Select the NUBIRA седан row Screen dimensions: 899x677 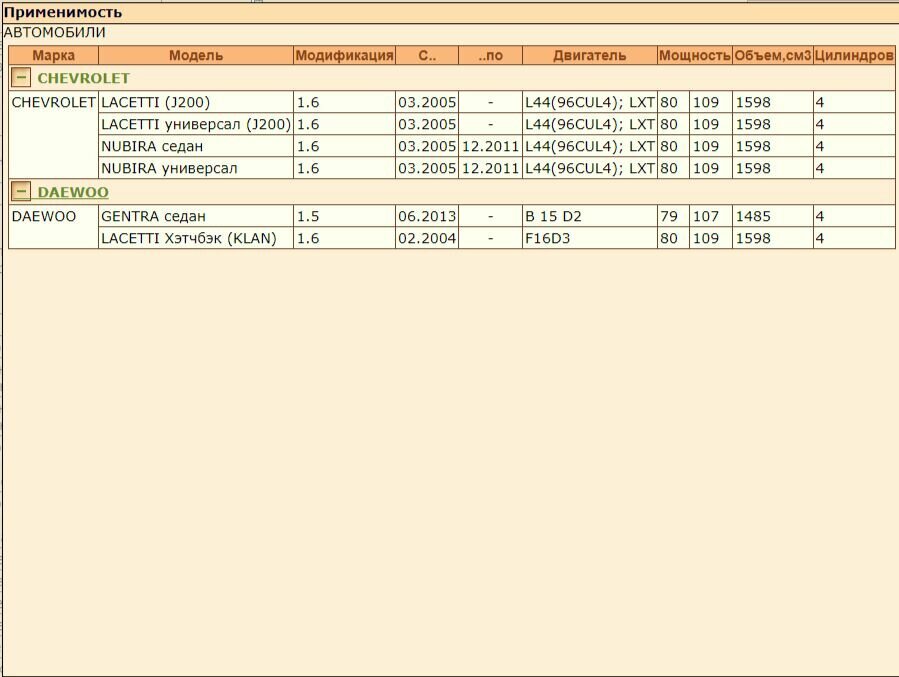pos(497,146)
